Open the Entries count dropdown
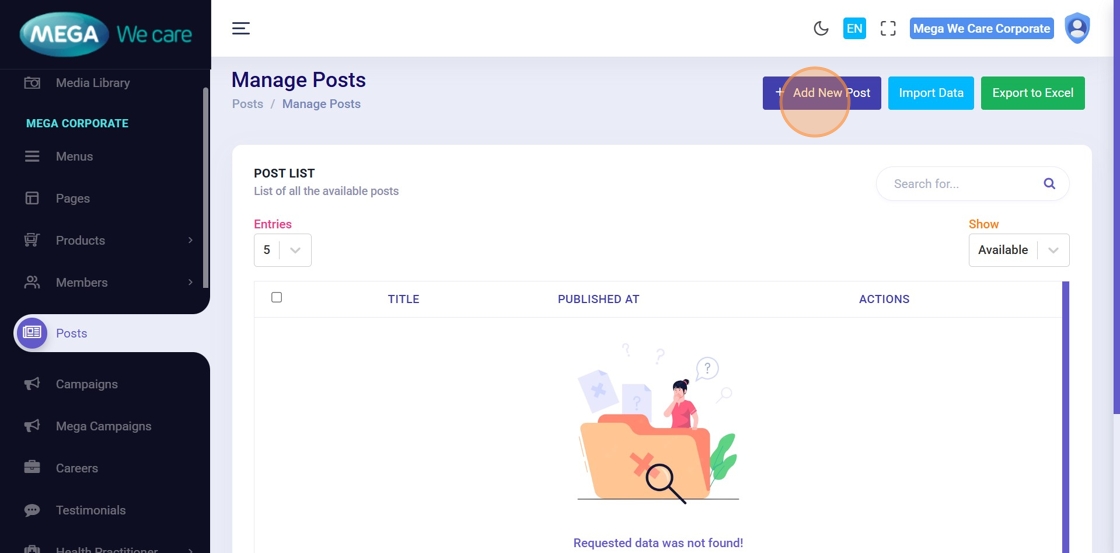Image resolution: width=1120 pixels, height=553 pixels. pyautogui.click(x=283, y=250)
